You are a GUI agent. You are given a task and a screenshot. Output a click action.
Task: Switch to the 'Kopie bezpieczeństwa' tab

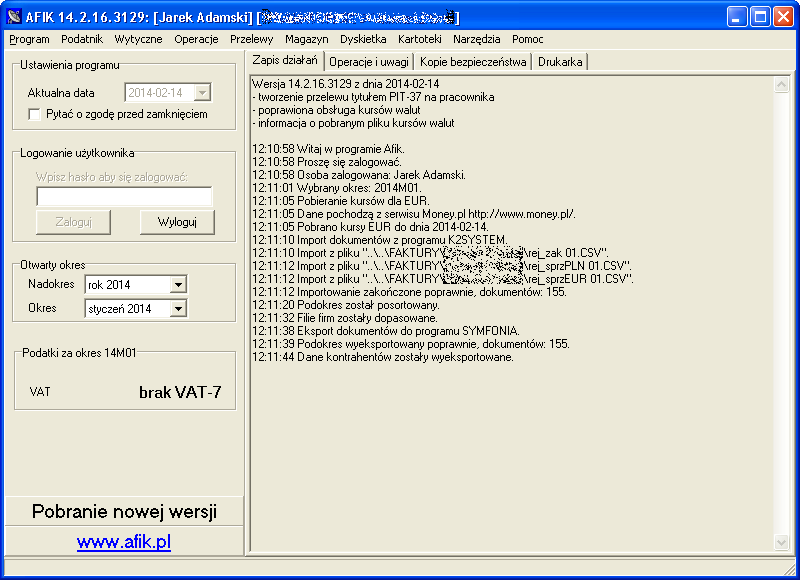coord(473,62)
